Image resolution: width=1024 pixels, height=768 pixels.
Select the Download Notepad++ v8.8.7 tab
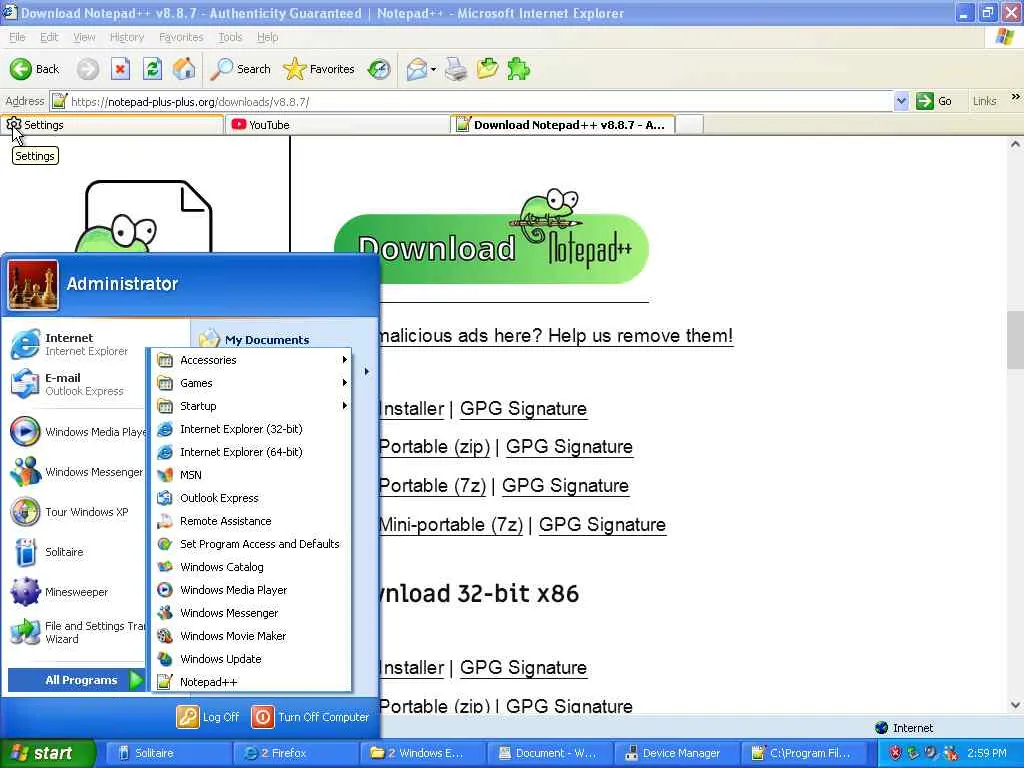[563, 125]
